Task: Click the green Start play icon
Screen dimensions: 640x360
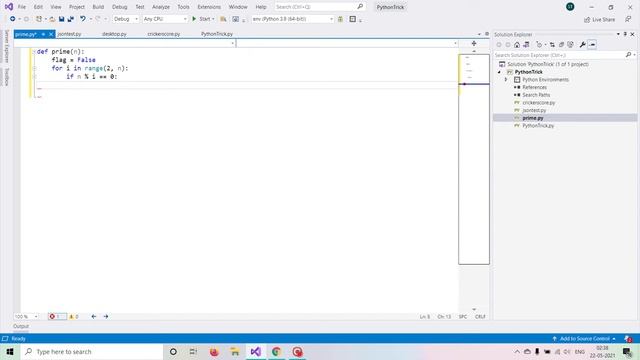Action: coord(194,19)
